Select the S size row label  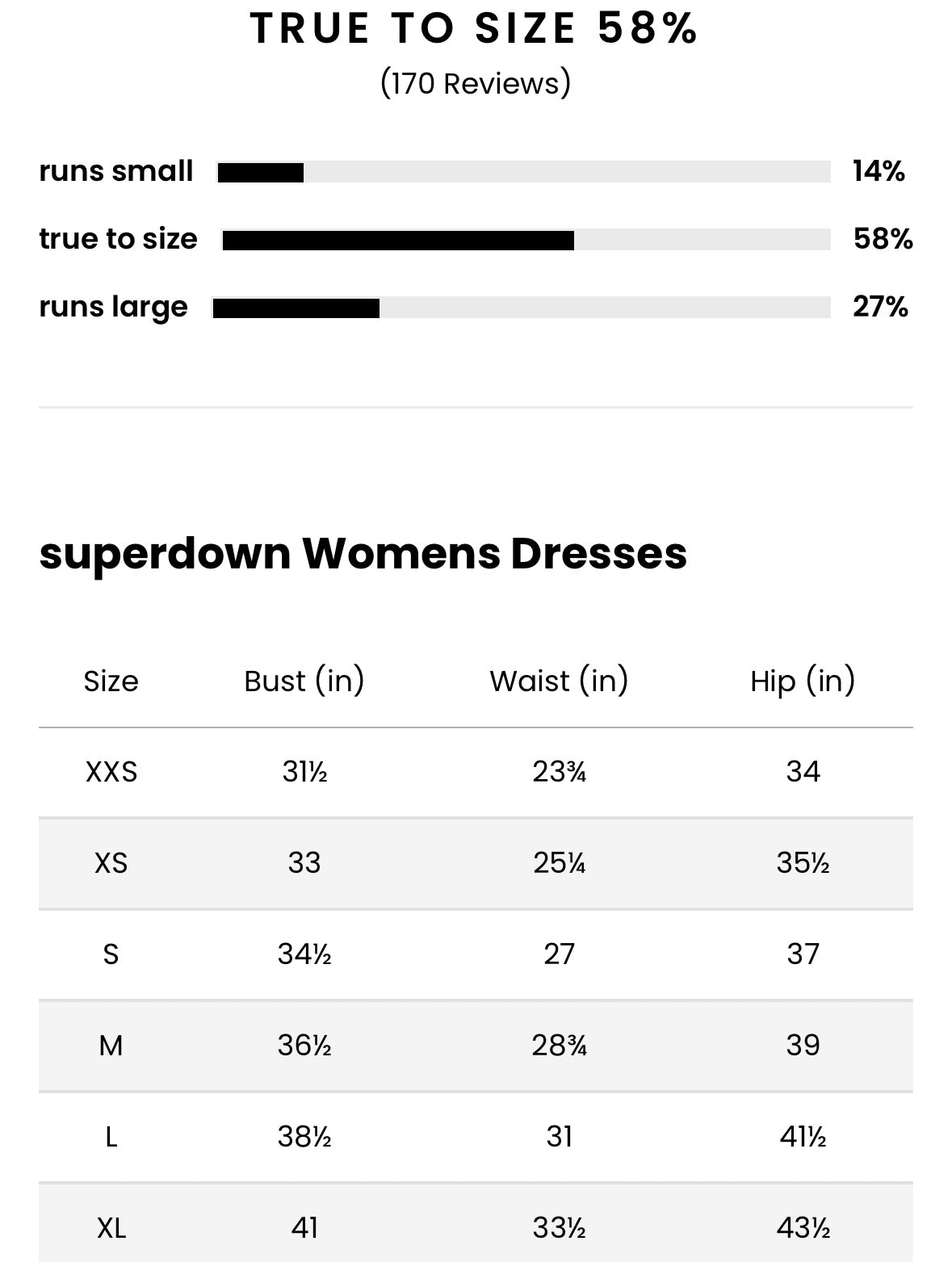(x=111, y=954)
